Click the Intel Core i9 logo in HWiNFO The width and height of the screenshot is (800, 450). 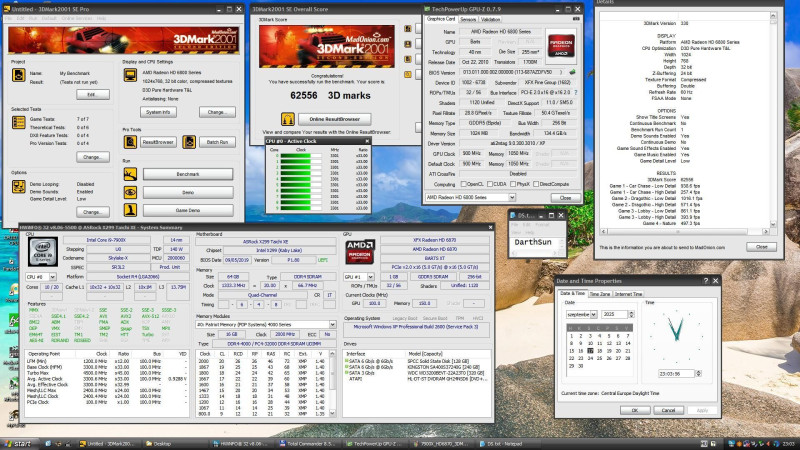click(x=43, y=252)
